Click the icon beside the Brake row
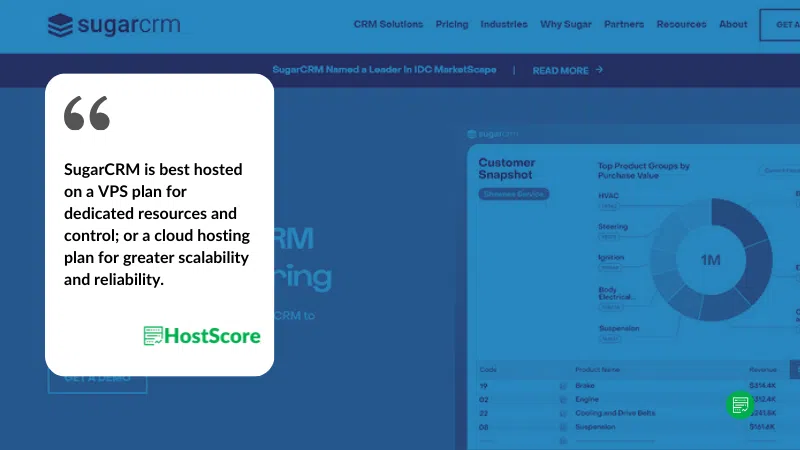Image resolution: width=800 pixels, height=450 pixels. pos(563,385)
